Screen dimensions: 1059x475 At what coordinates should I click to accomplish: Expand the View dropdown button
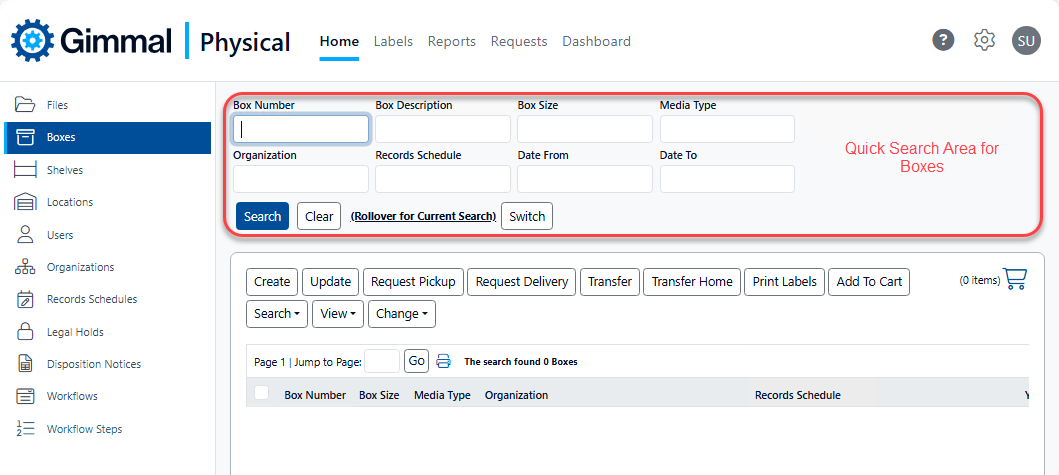[x=338, y=314]
